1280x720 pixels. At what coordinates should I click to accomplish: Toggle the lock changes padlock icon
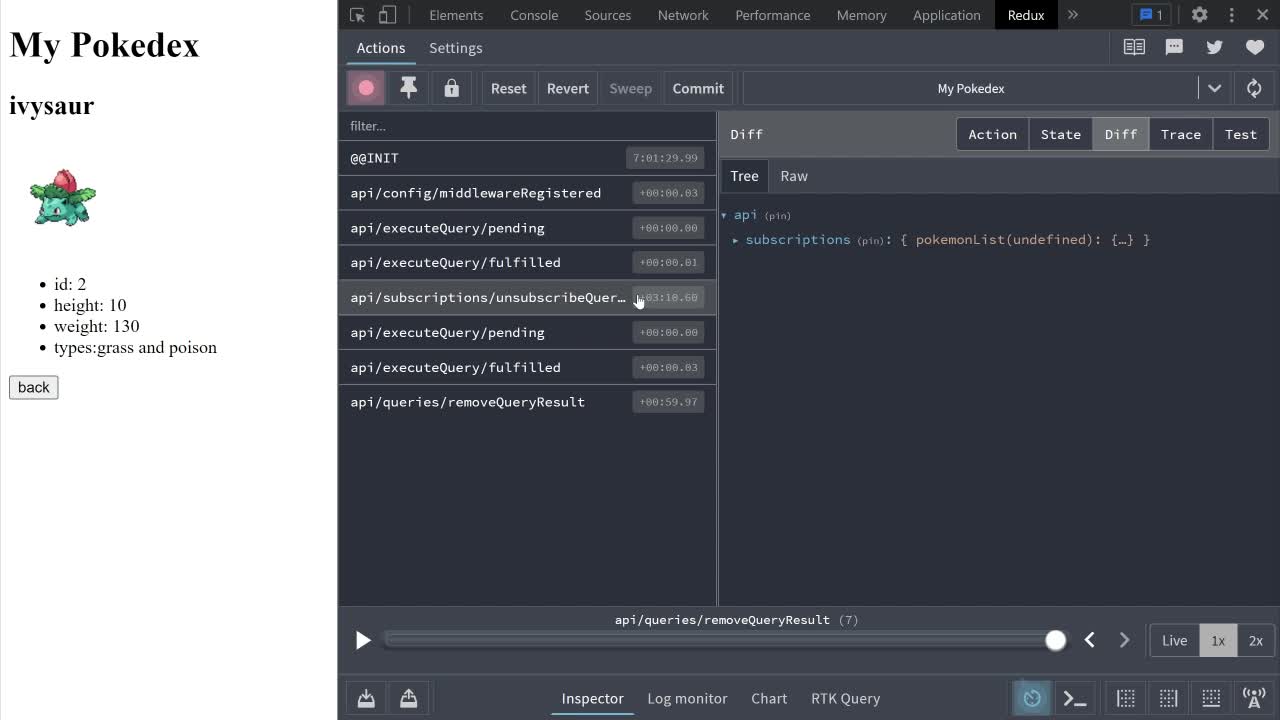[451, 88]
